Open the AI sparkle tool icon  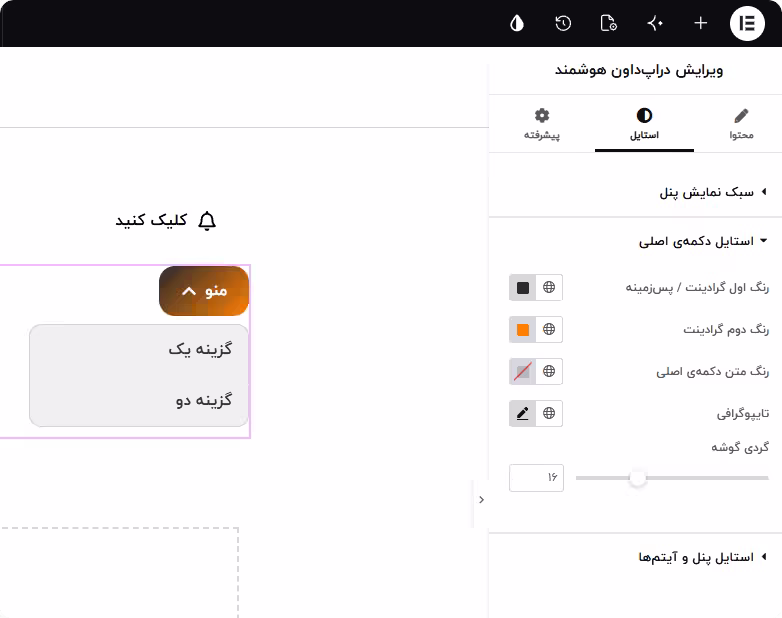click(x=655, y=23)
